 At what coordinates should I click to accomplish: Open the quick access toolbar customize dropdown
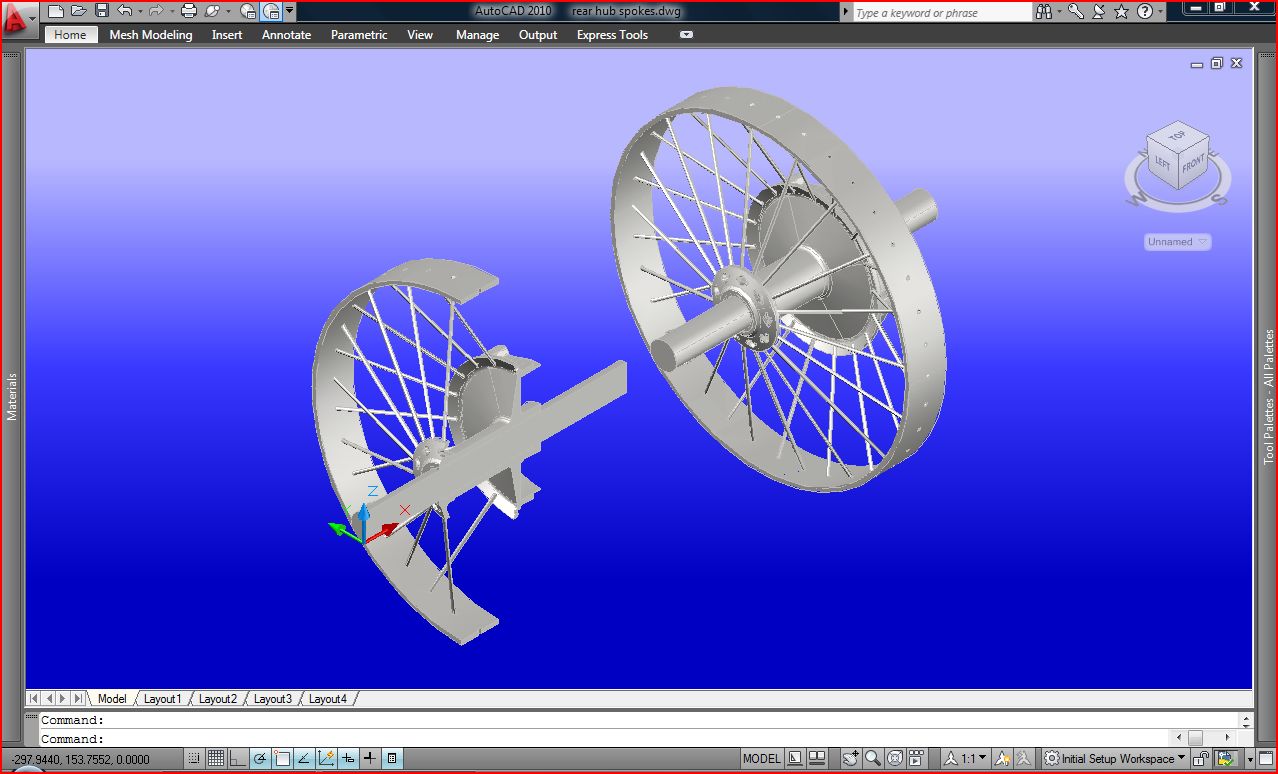pos(289,11)
